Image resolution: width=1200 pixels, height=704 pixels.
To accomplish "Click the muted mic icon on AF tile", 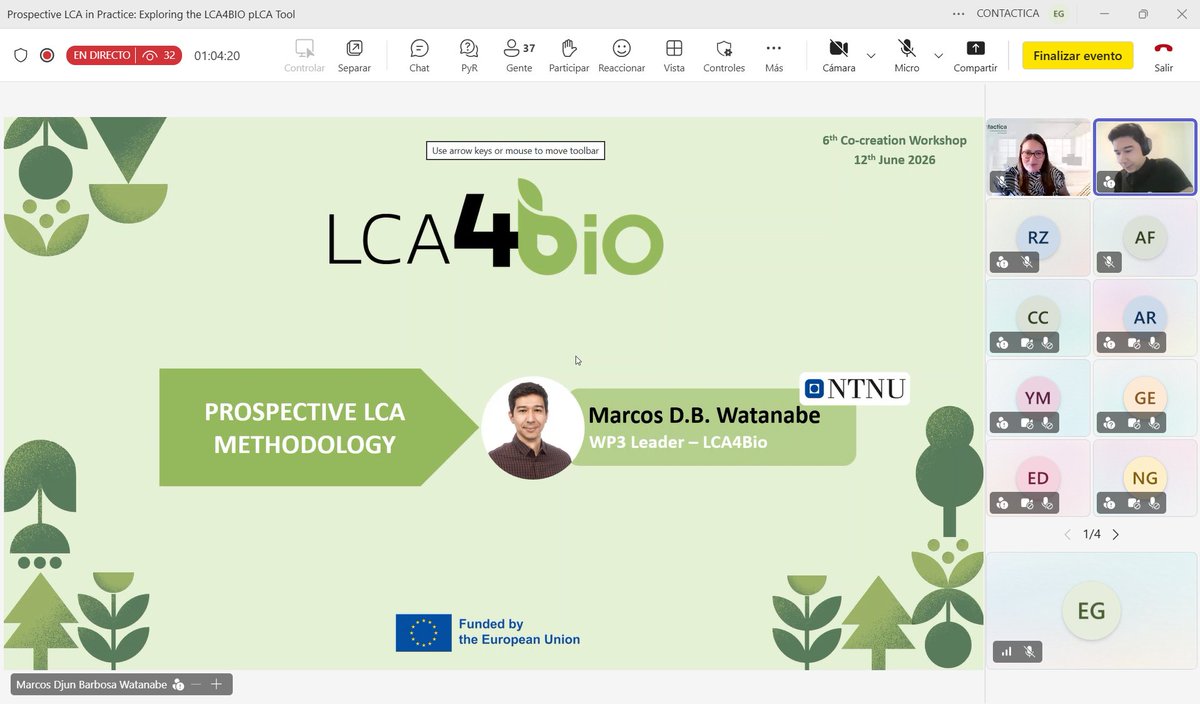I will pyautogui.click(x=1109, y=262).
